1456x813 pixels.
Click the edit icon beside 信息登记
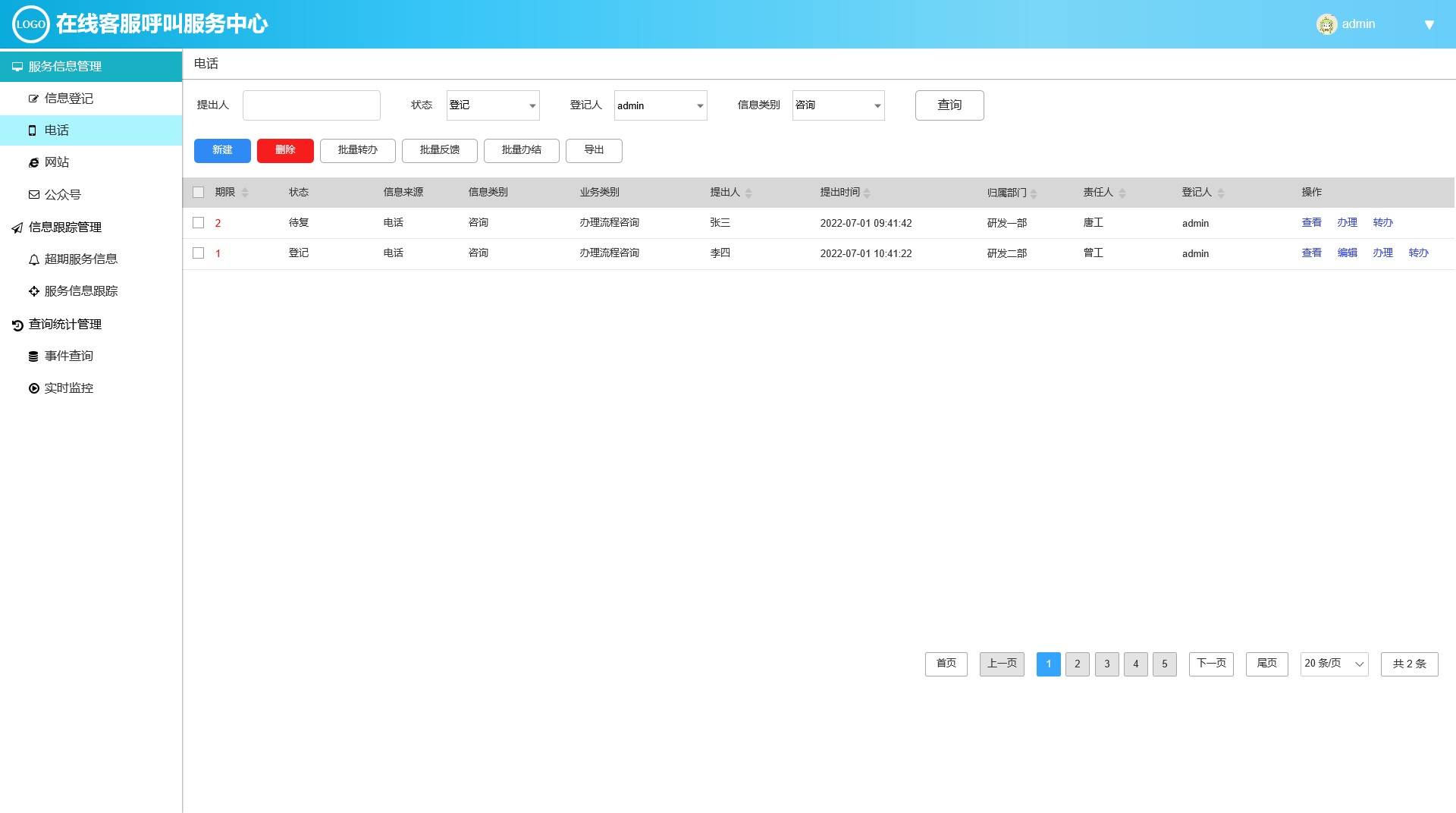33,99
